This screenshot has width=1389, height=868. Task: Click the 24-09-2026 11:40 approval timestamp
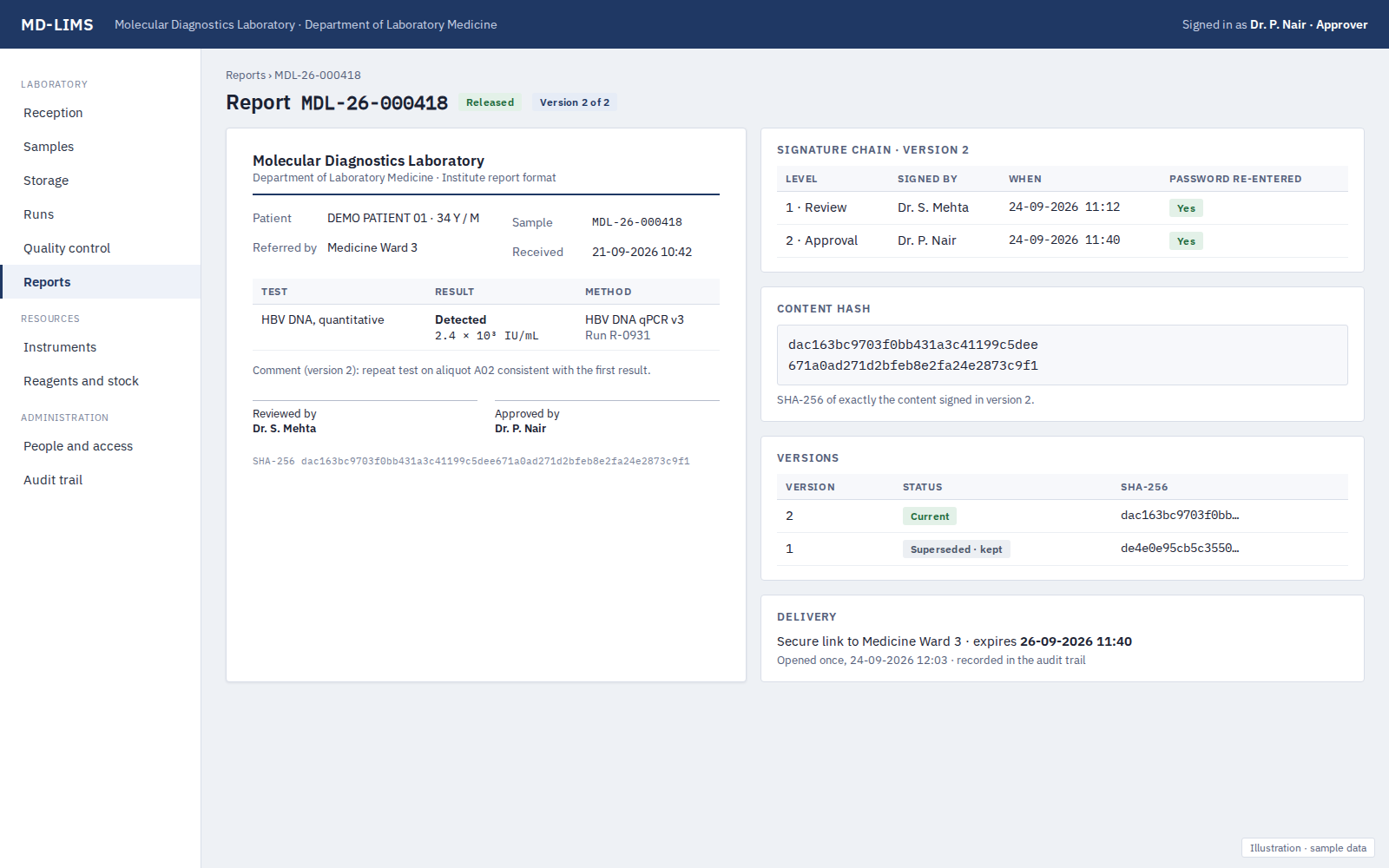pos(1064,240)
